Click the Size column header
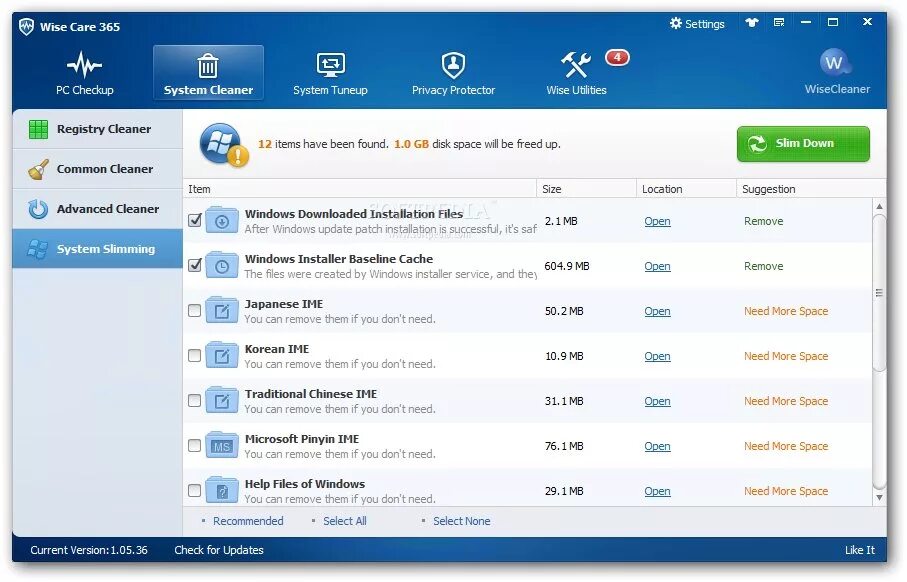Image resolution: width=907 pixels, height=582 pixels. pyautogui.click(x=587, y=189)
